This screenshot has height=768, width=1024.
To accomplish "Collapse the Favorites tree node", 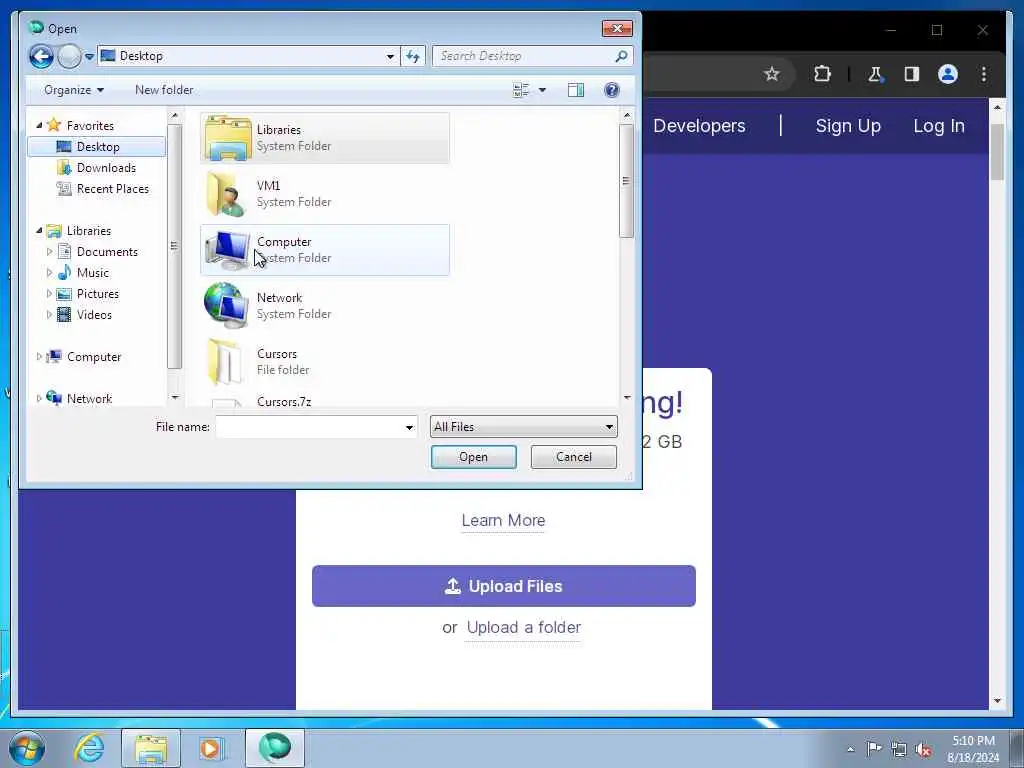I will (x=39, y=125).
